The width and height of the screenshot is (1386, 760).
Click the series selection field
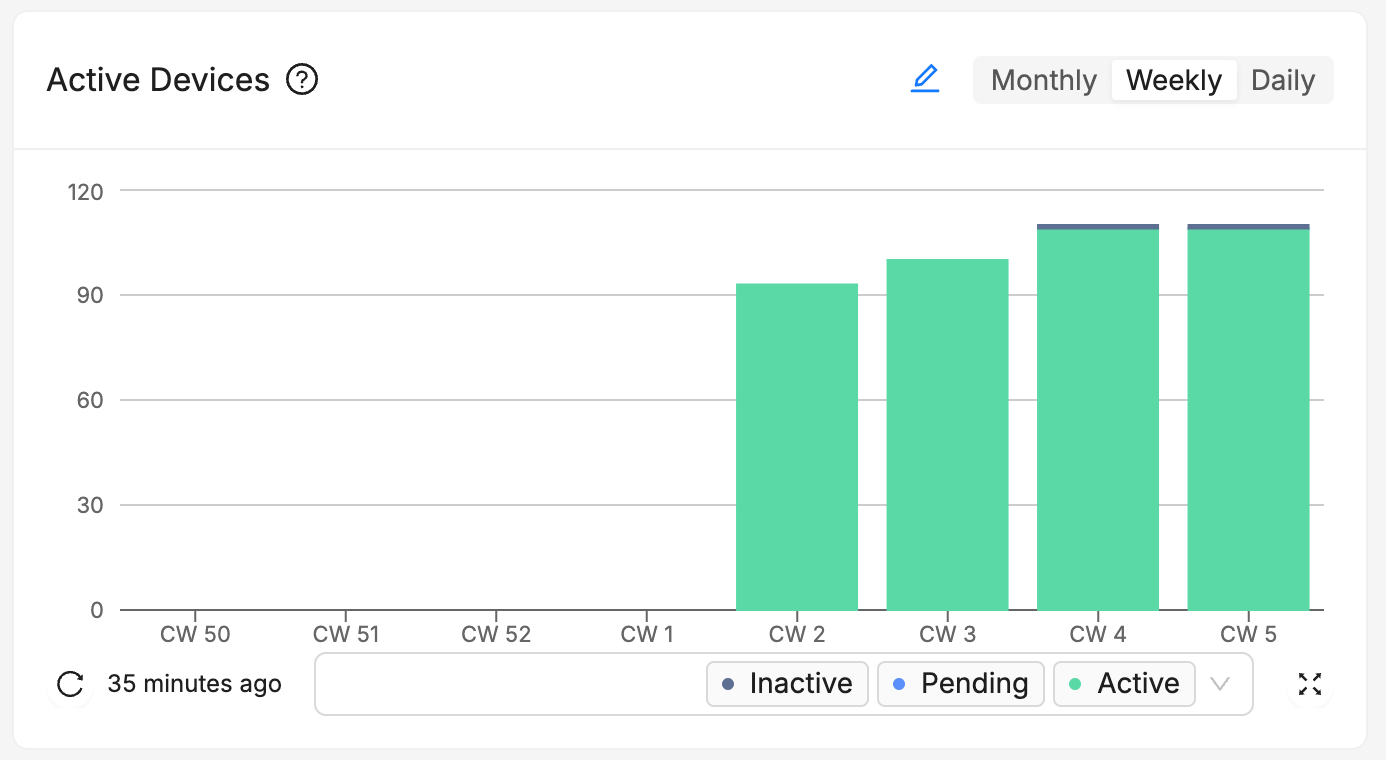[500, 684]
